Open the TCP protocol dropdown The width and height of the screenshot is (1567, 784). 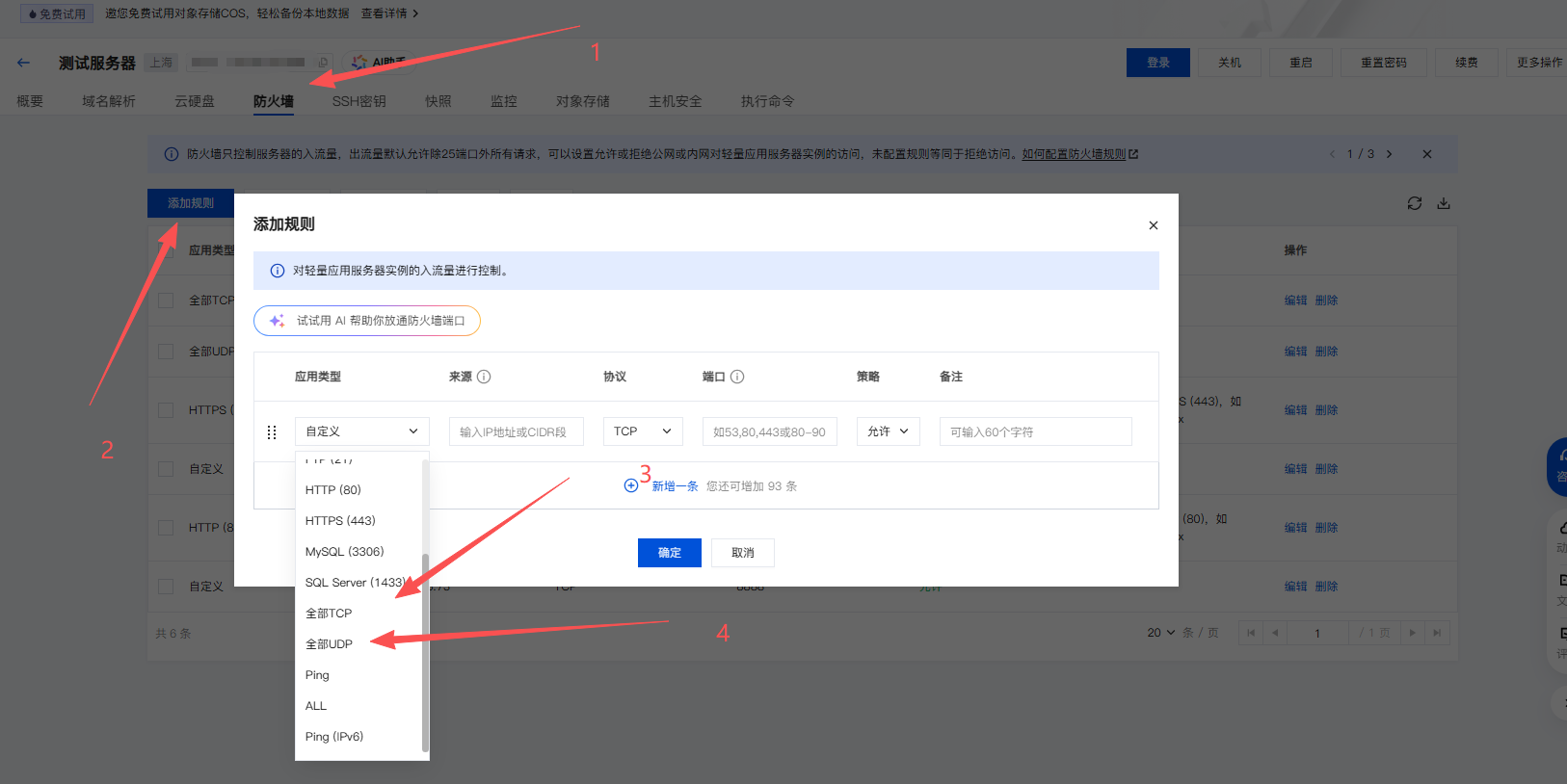pyautogui.click(x=643, y=431)
